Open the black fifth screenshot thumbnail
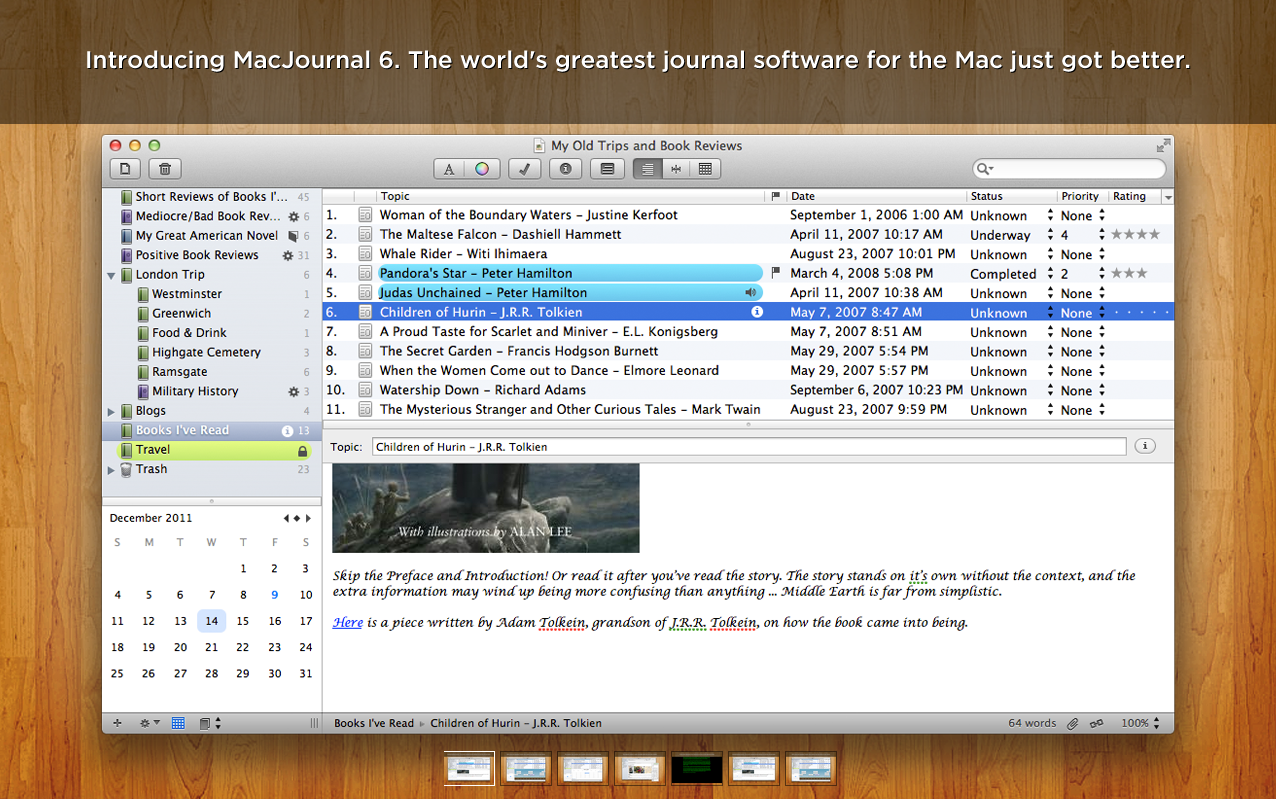Viewport: 1276px width, 799px height. [697, 768]
